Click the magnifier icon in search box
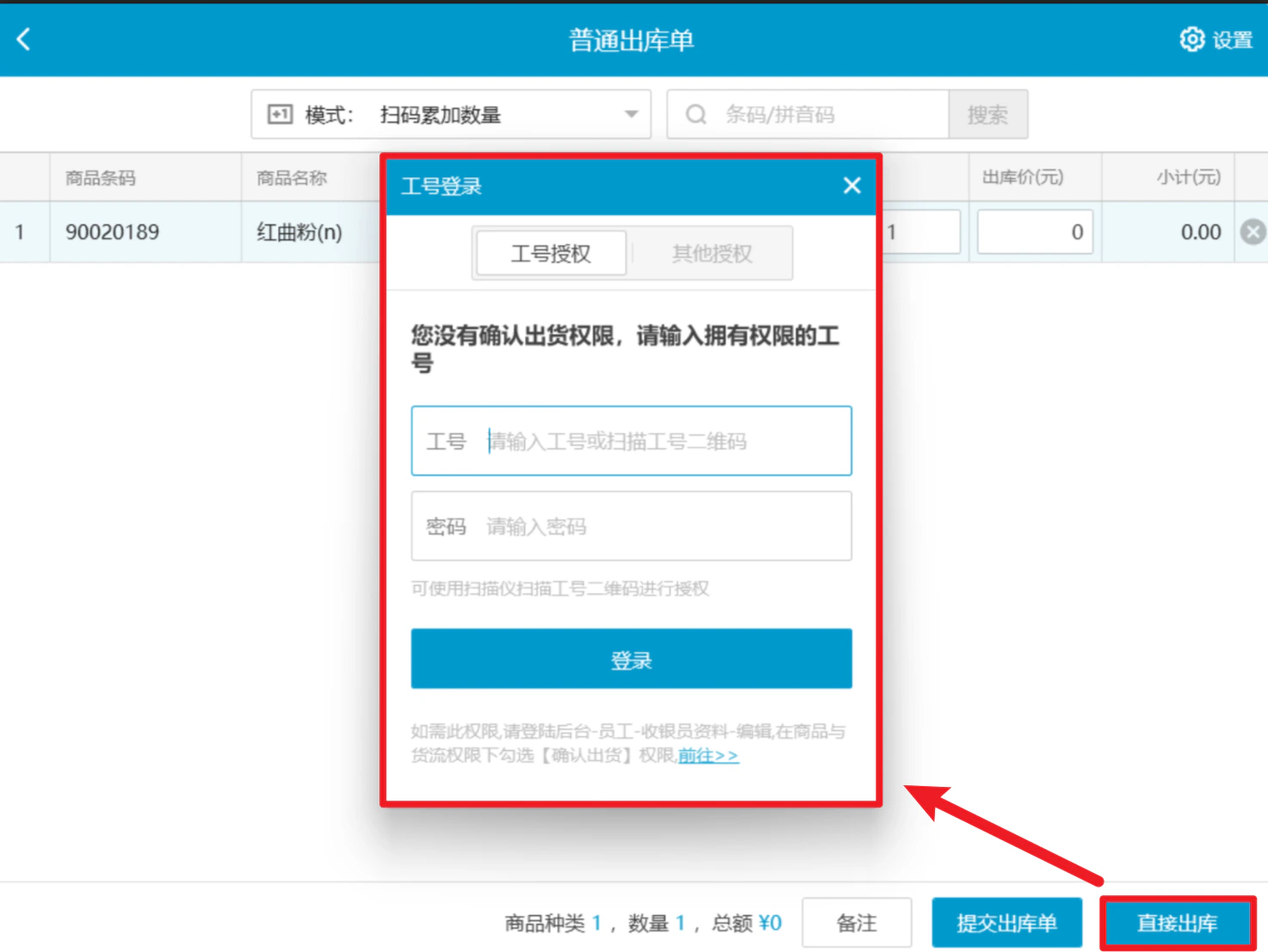Image resolution: width=1268 pixels, height=952 pixels. (x=696, y=114)
